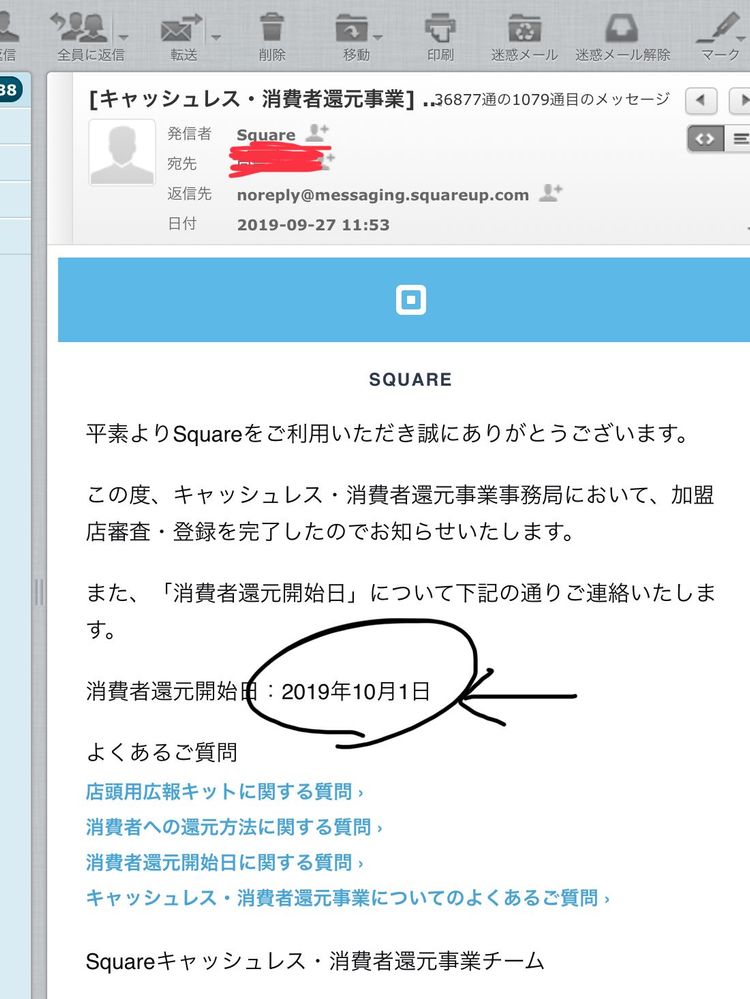Click the sender's avatar thumbnail
This screenshot has width=750, height=999.
[x=122, y=153]
